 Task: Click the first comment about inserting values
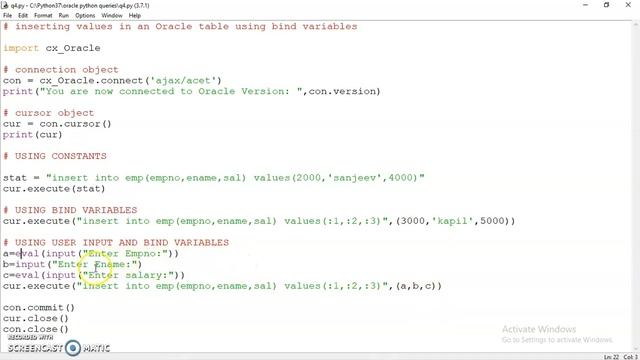tap(180, 26)
